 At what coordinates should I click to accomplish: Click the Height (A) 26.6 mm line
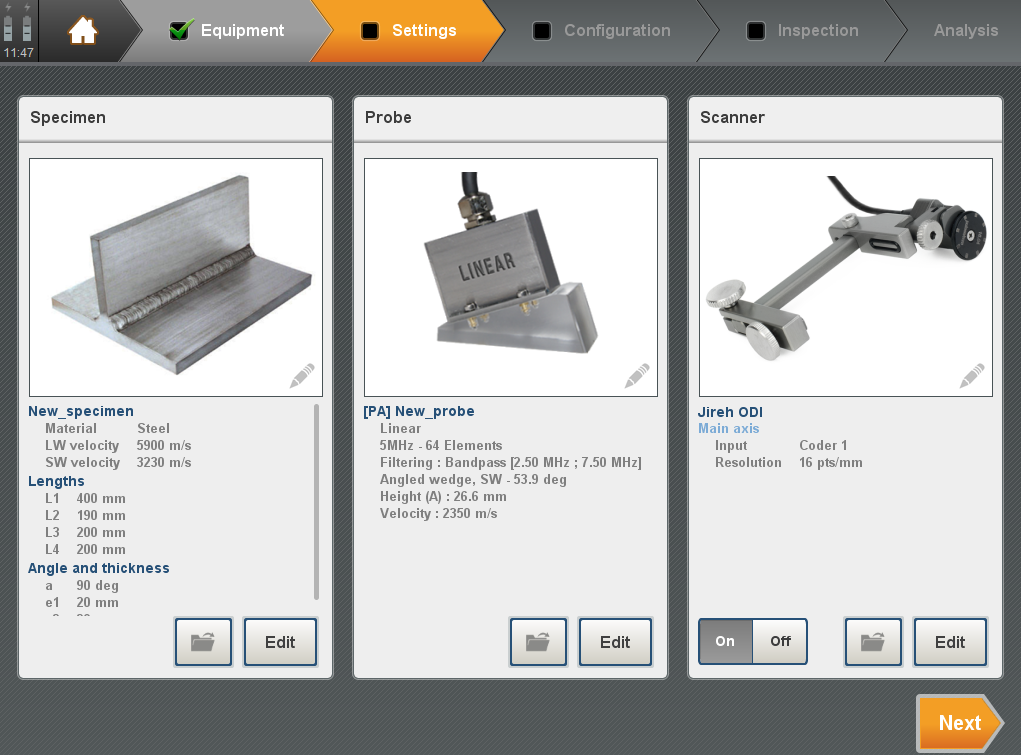(443, 496)
